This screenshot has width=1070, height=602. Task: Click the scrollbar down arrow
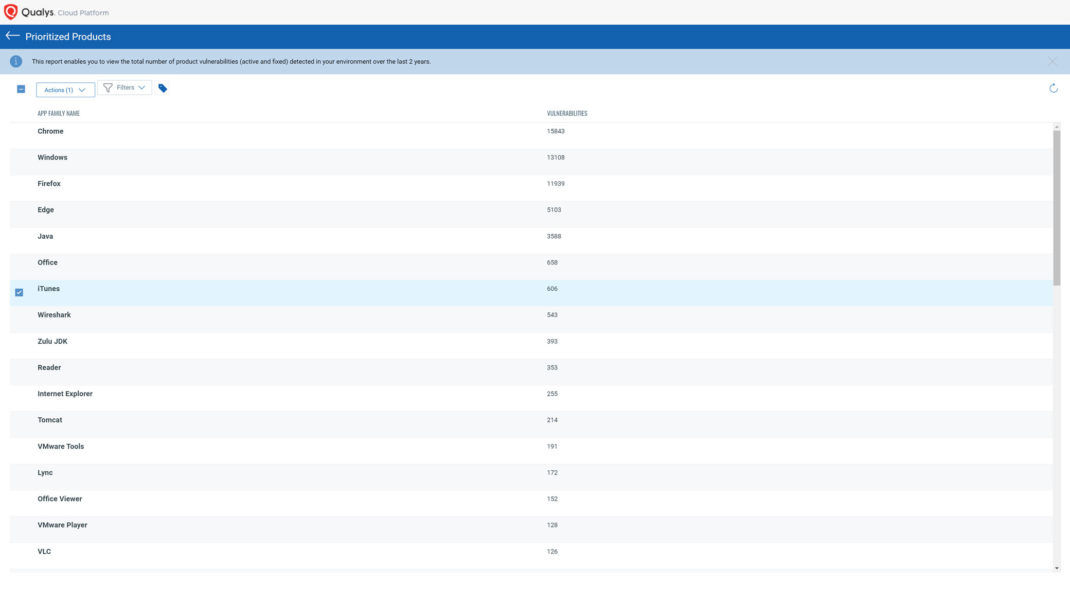[x=1056, y=568]
